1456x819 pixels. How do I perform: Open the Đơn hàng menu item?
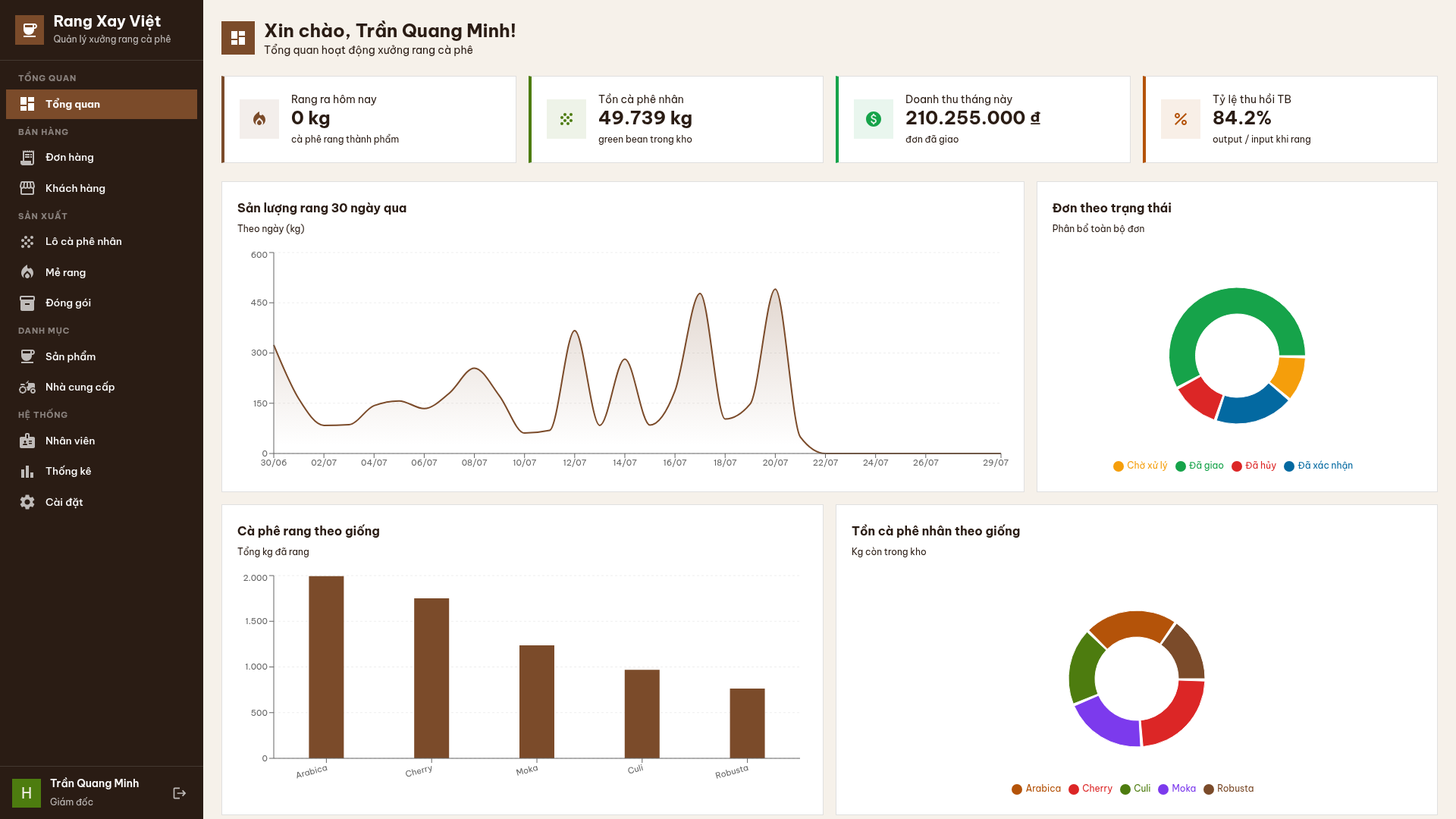click(102, 157)
